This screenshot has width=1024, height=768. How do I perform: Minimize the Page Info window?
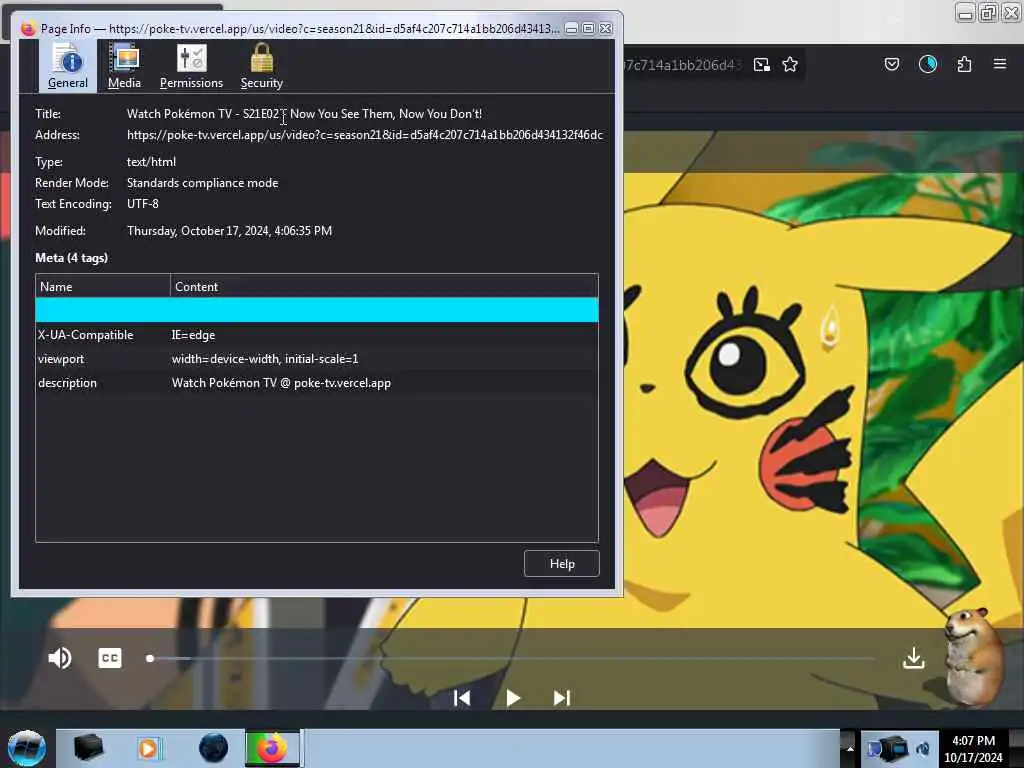(x=571, y=28)
